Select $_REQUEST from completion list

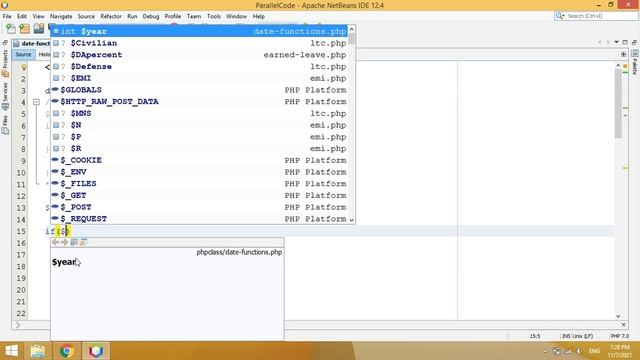[200, 219]
